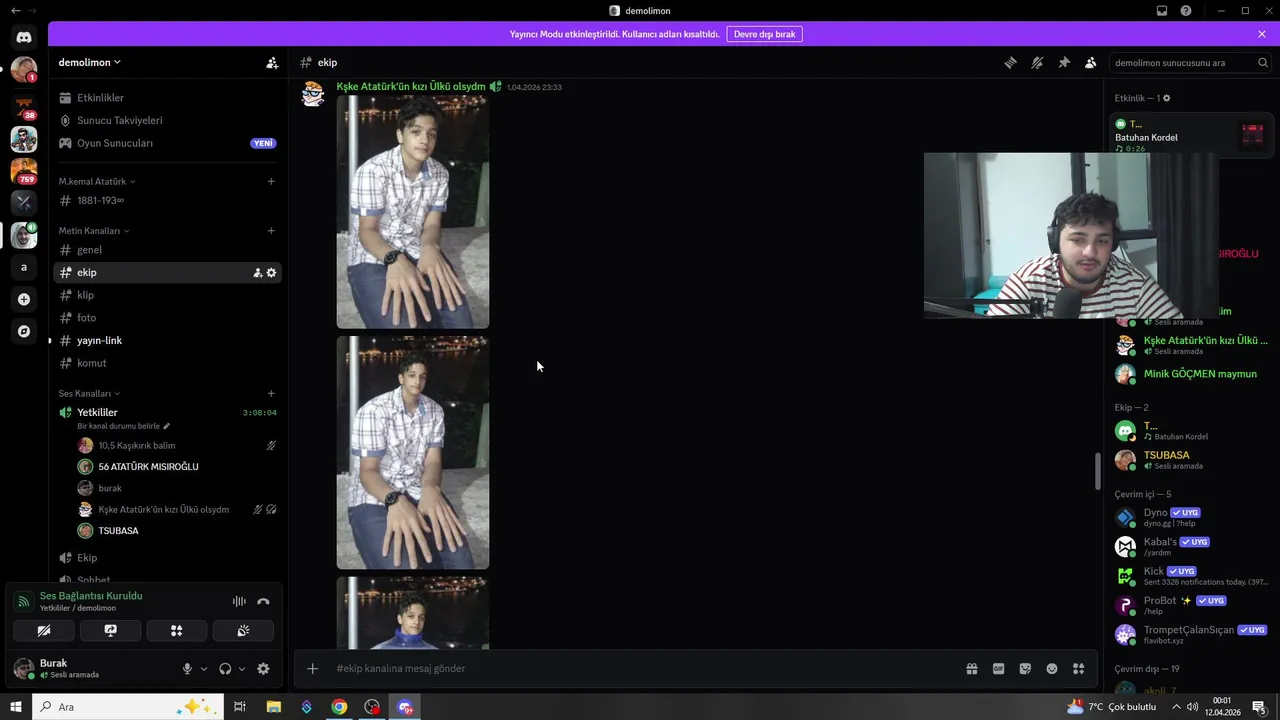
Task: Click the Add a Server plus icon
Action: (x=24, y=299)
